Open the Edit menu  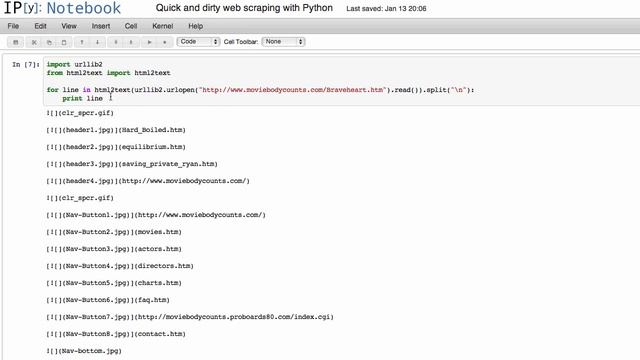[x=40, y=26]
